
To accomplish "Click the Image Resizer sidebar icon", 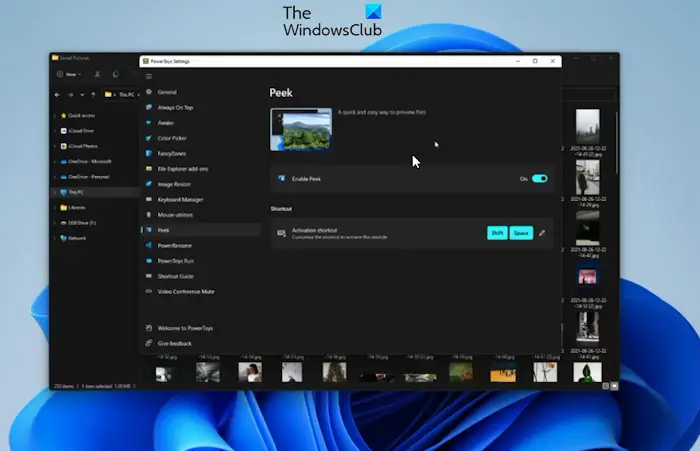I will pos(149,184).
